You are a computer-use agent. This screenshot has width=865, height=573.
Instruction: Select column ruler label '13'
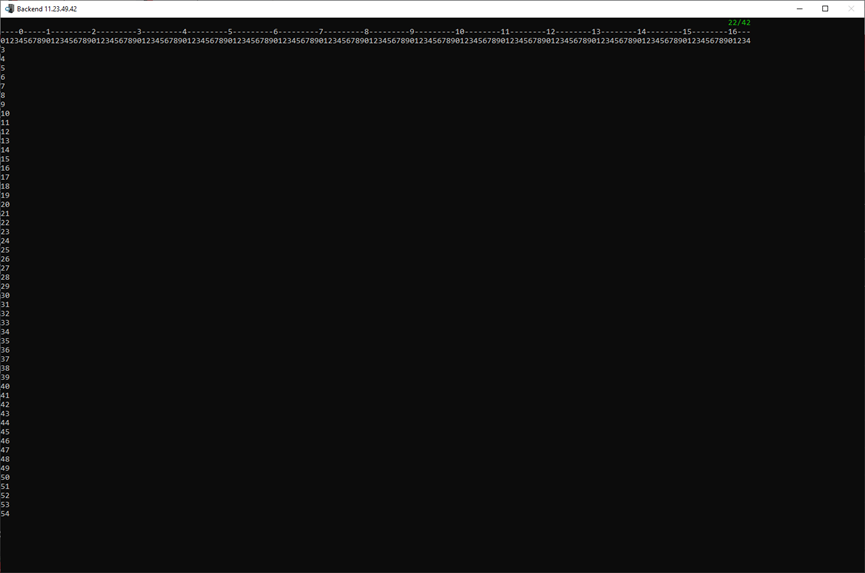coord(596,32)
